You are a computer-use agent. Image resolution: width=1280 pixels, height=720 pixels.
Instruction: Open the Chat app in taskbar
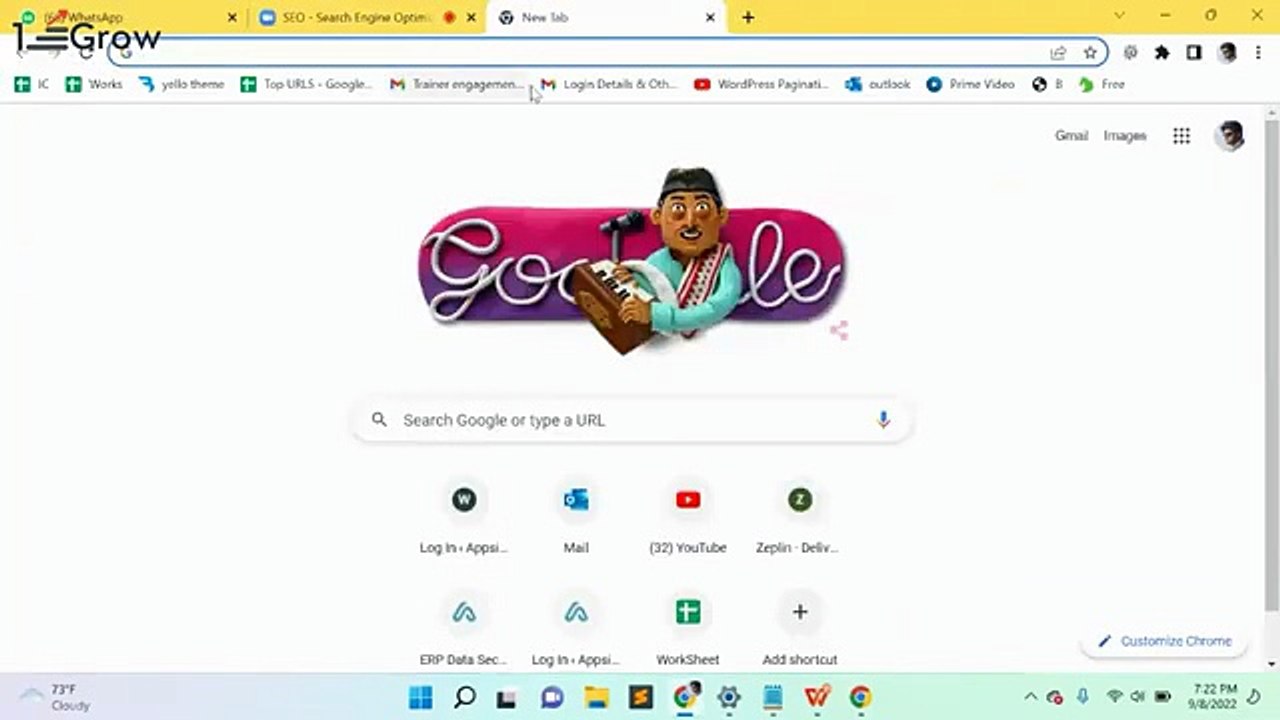pyautogui.click(x=552, y=697)
